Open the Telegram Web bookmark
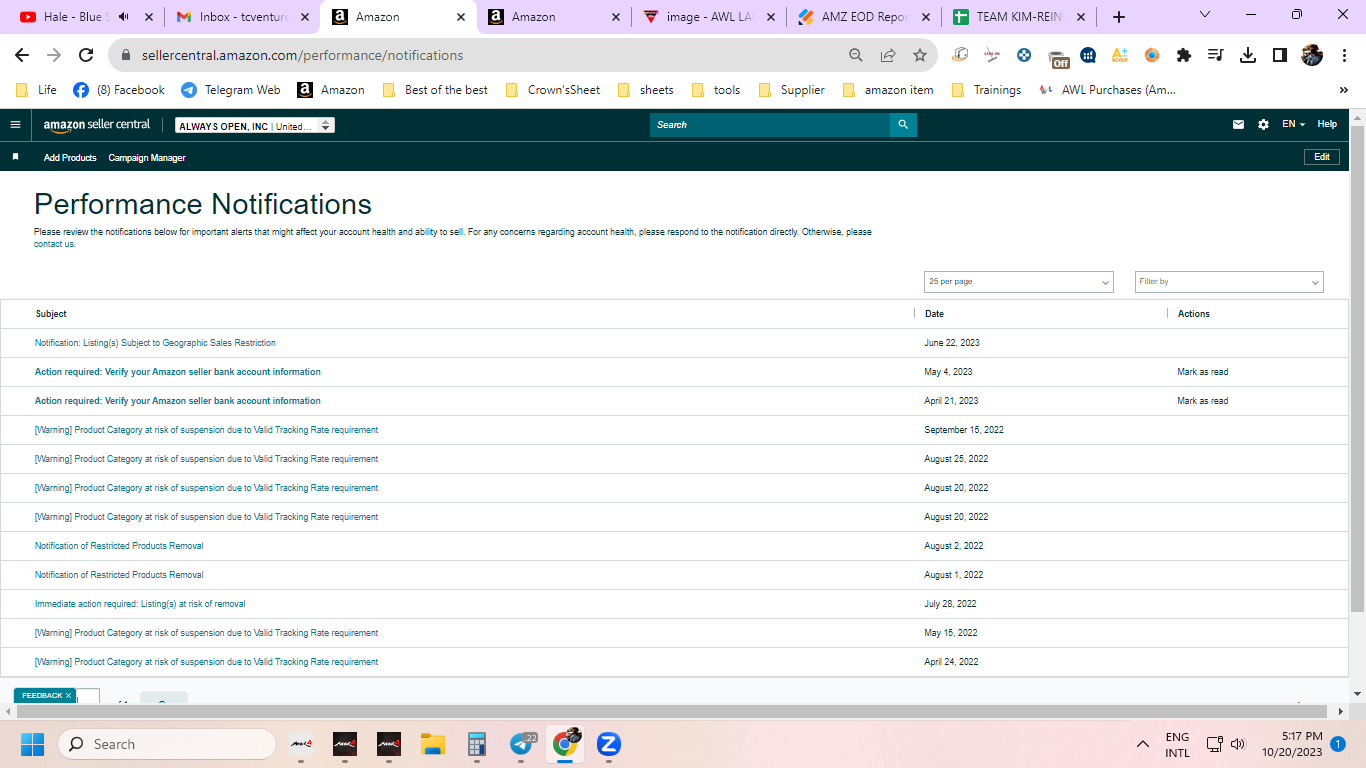Image resolution: width=1366 pixels, height=768 pixels. (230, 90)
